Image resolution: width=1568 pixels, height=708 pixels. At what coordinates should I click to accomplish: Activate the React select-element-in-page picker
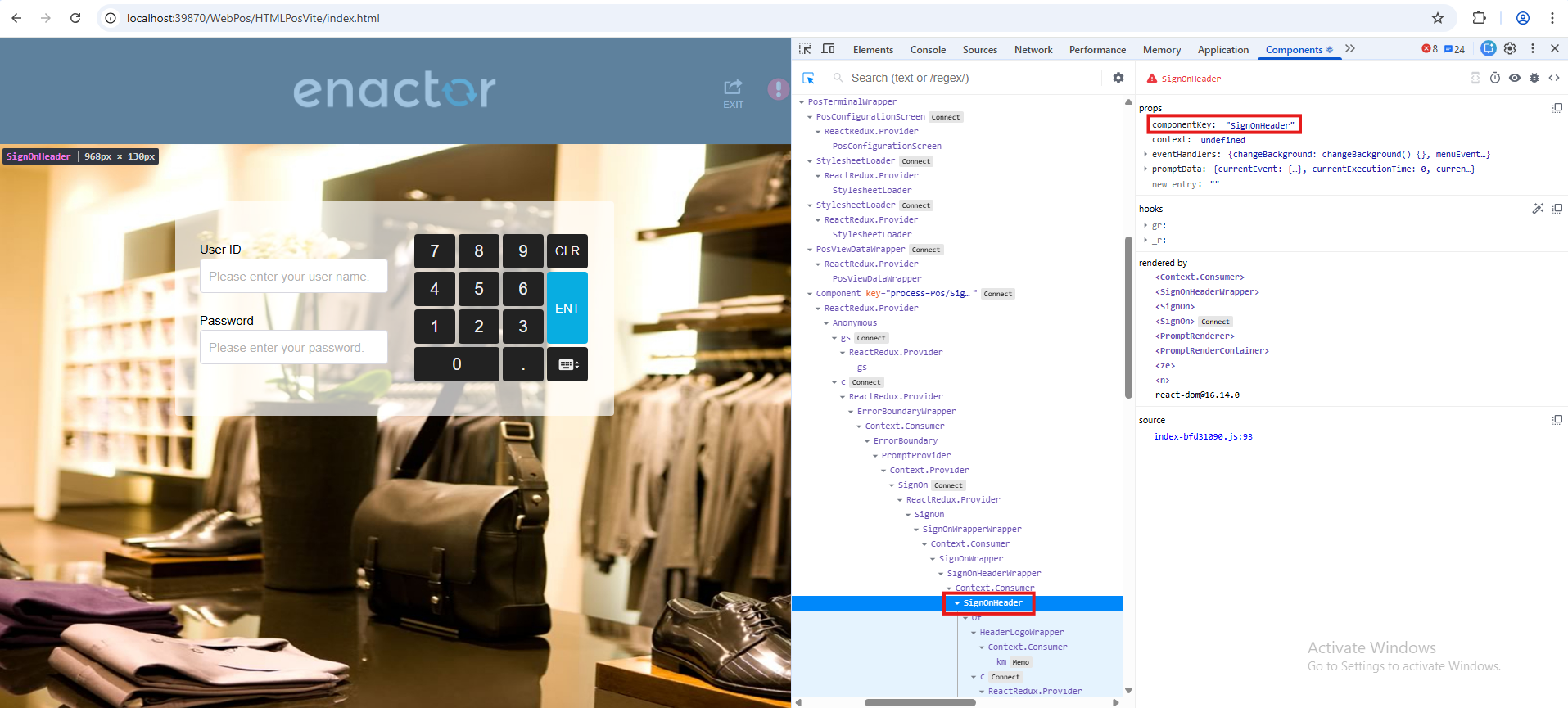(808, 78)
